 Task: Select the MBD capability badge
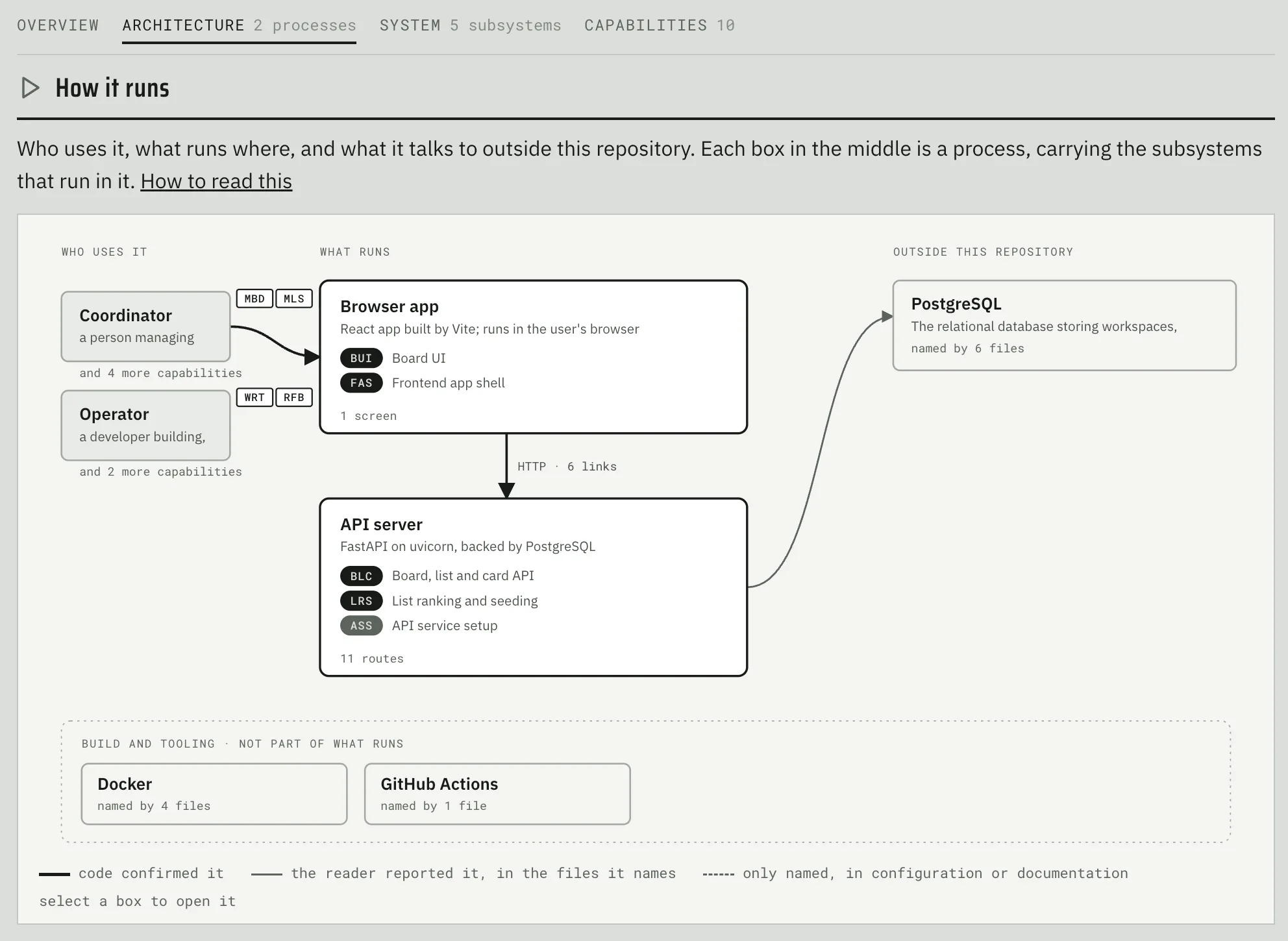[254, 299]
